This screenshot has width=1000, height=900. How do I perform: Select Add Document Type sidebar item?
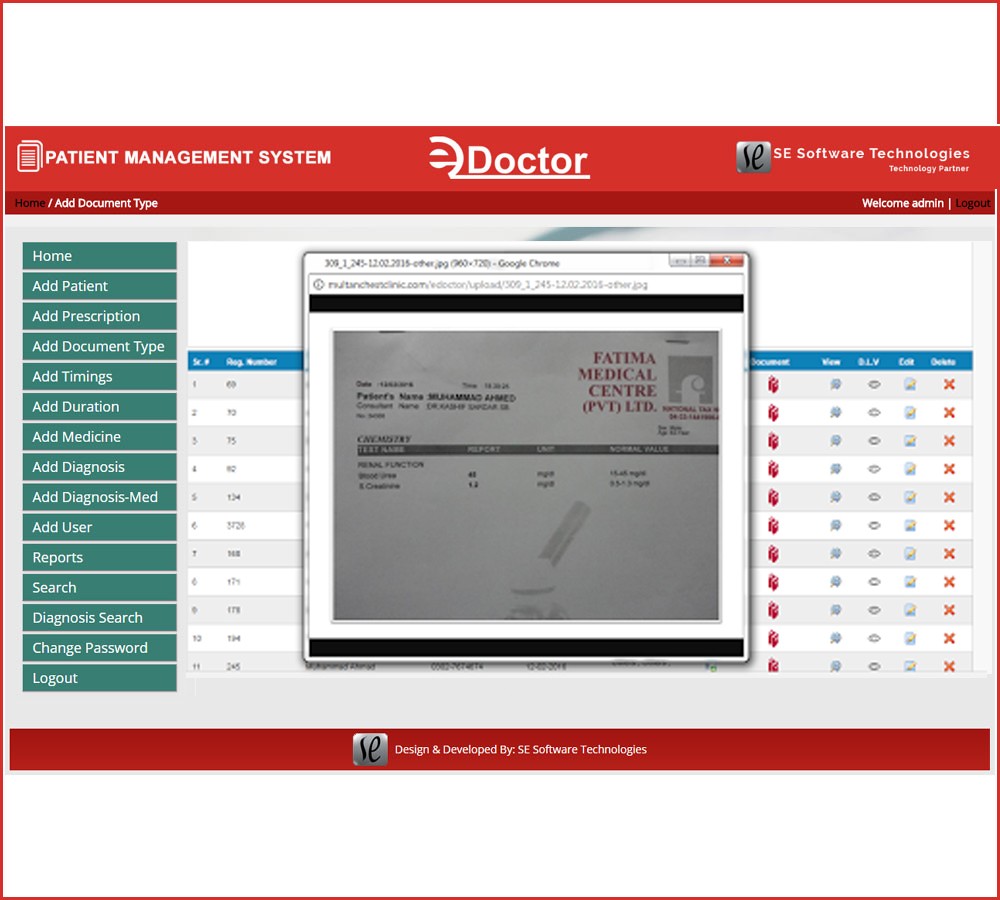[99, 346]
